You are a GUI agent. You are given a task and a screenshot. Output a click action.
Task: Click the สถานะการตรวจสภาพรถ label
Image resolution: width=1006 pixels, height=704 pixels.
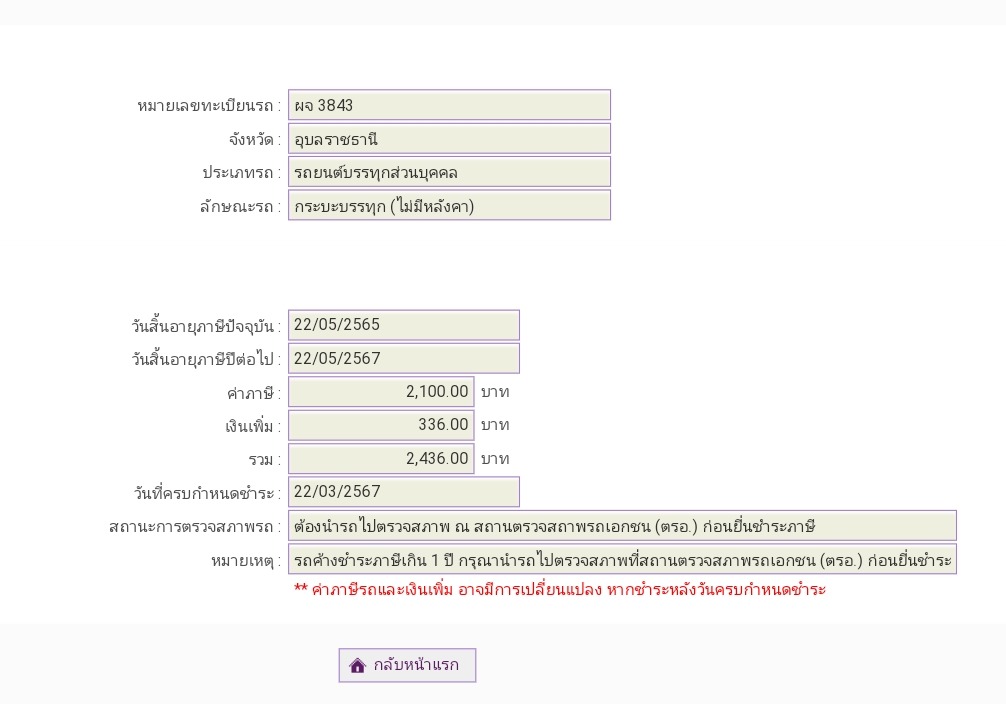point(195,527)
